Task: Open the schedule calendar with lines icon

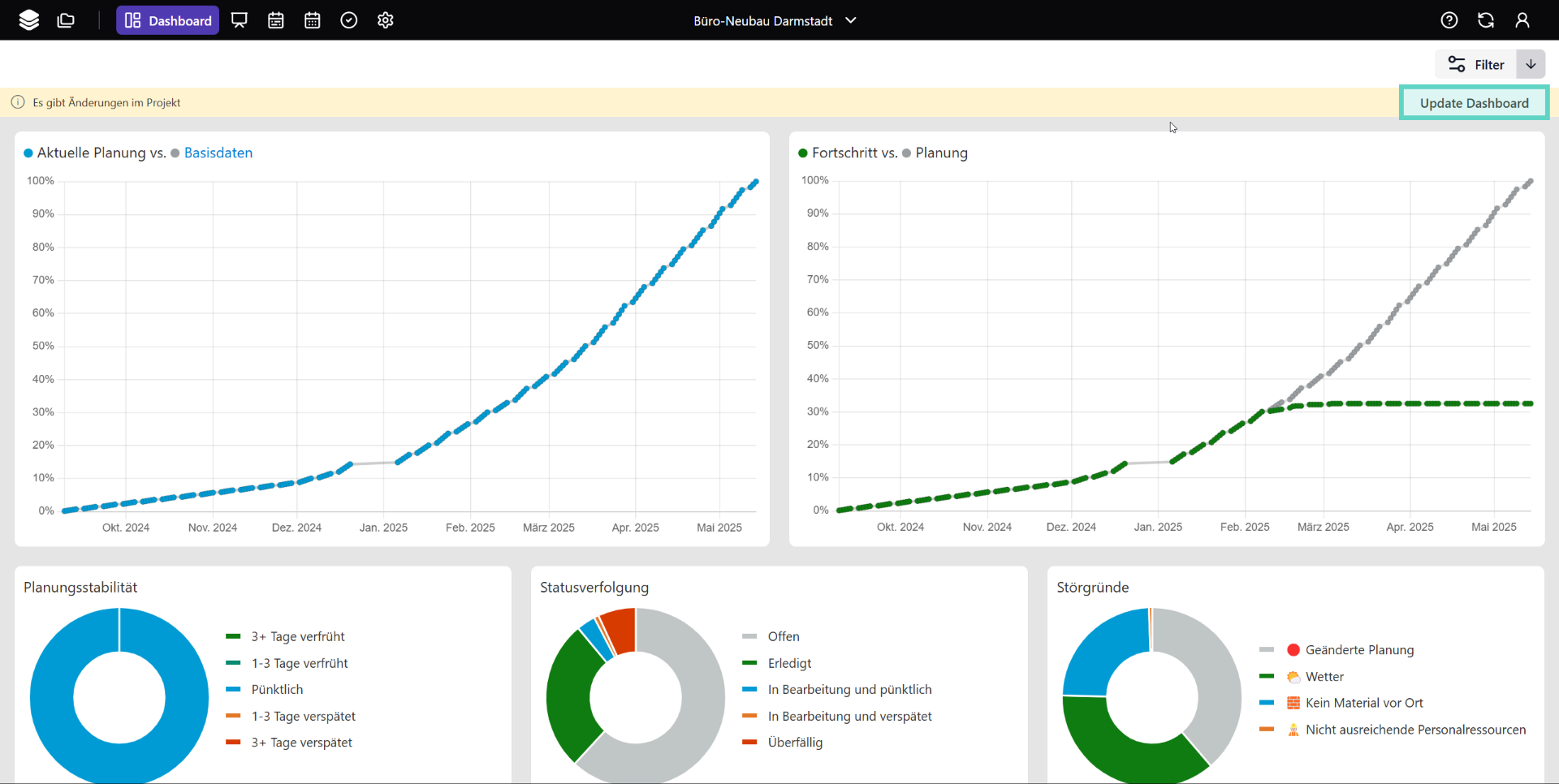Action: tap(276, 20)
